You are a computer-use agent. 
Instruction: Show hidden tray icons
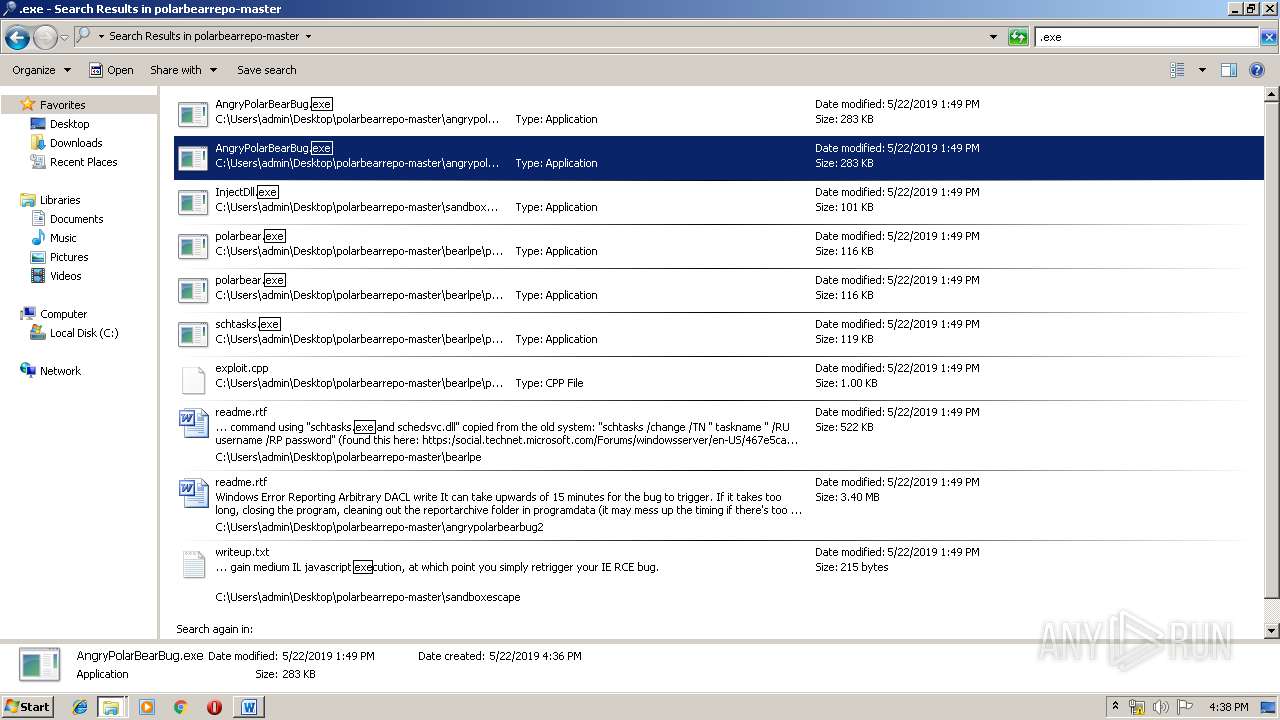tap(1118, 707)
